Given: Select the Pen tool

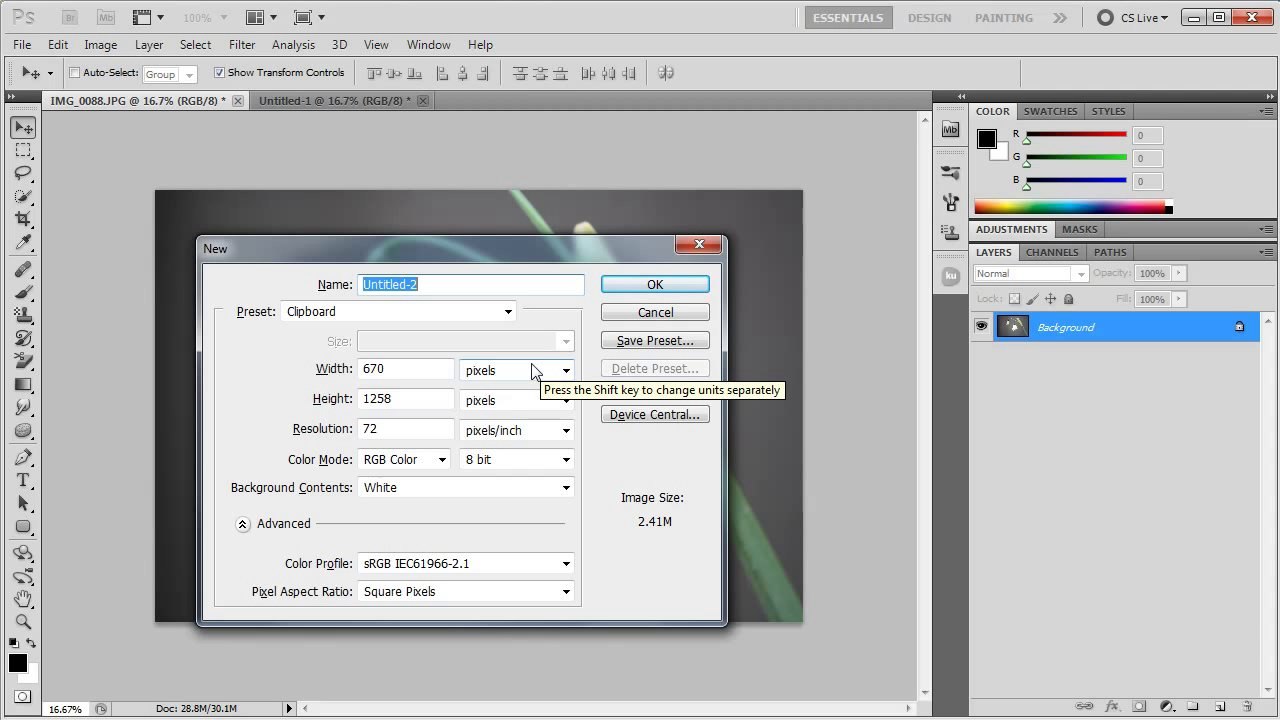Looking at the screenshot, I should pos(24,458).
